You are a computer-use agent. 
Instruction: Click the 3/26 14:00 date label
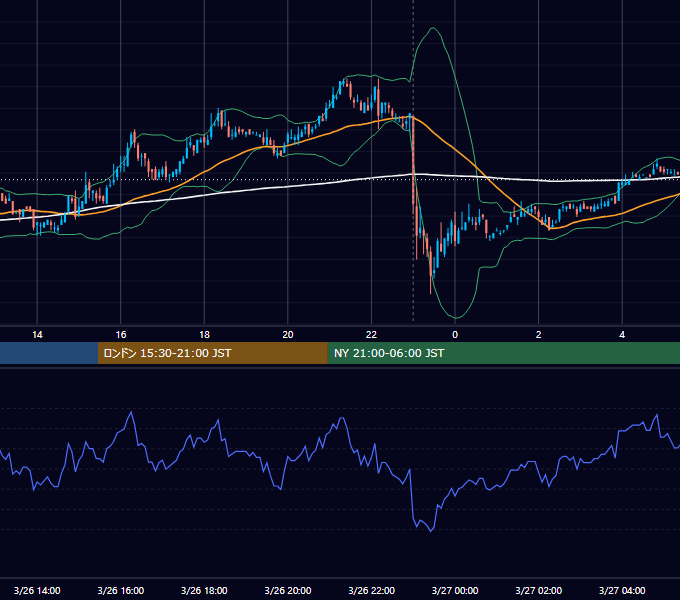tap(37, 590)
